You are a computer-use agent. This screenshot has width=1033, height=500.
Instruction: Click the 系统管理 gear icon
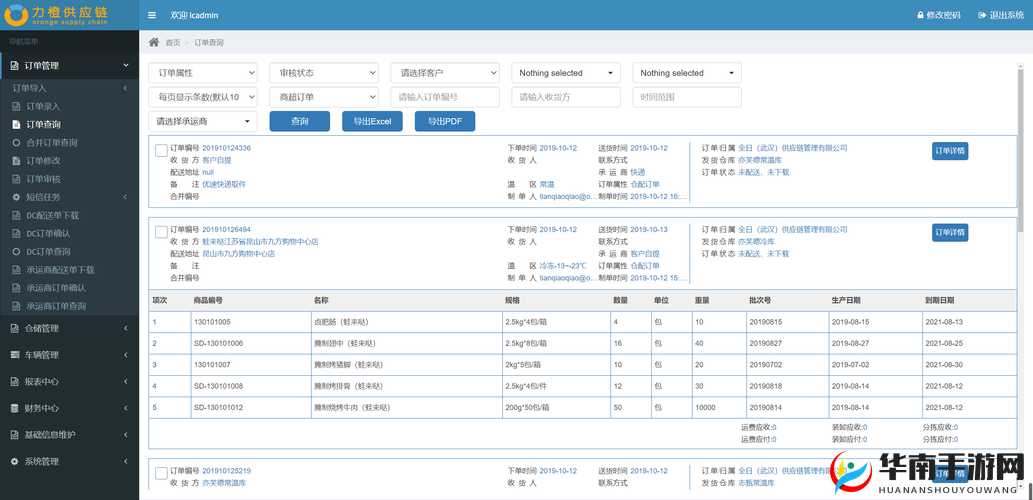(x=14, y=462)
